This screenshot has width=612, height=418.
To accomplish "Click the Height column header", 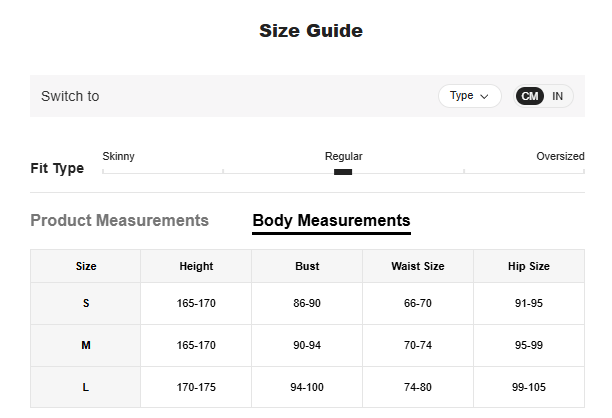I will pyautogui.click(x=196, y=266).
